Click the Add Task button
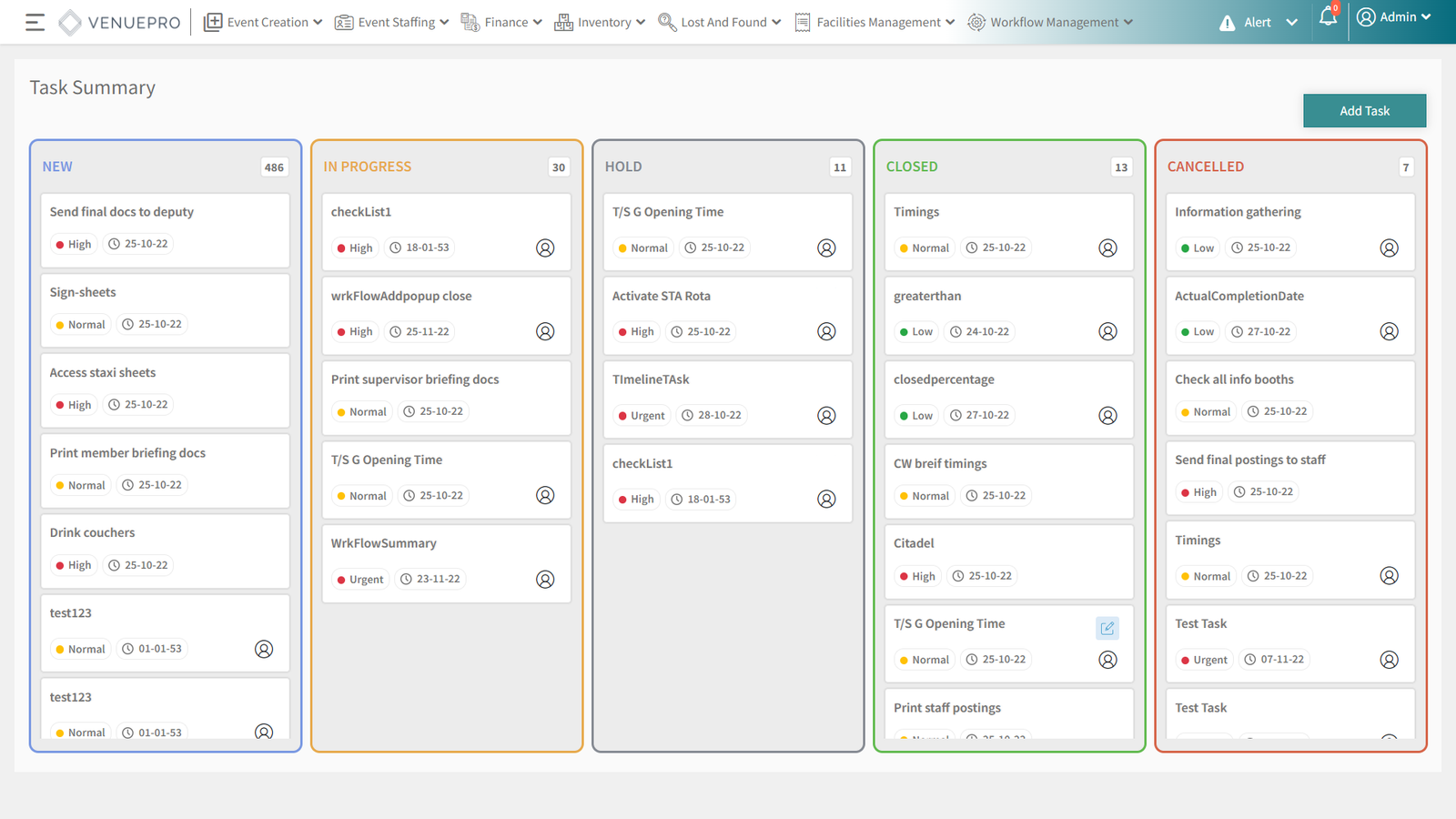This screenshot has width=1456, height=819. pos(1364,111)
